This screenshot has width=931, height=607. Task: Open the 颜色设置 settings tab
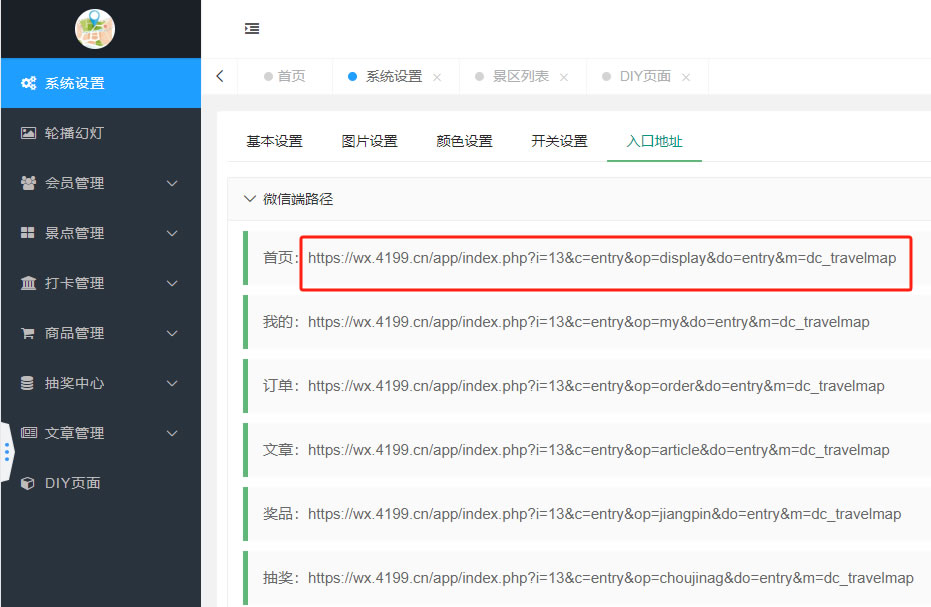464,141
